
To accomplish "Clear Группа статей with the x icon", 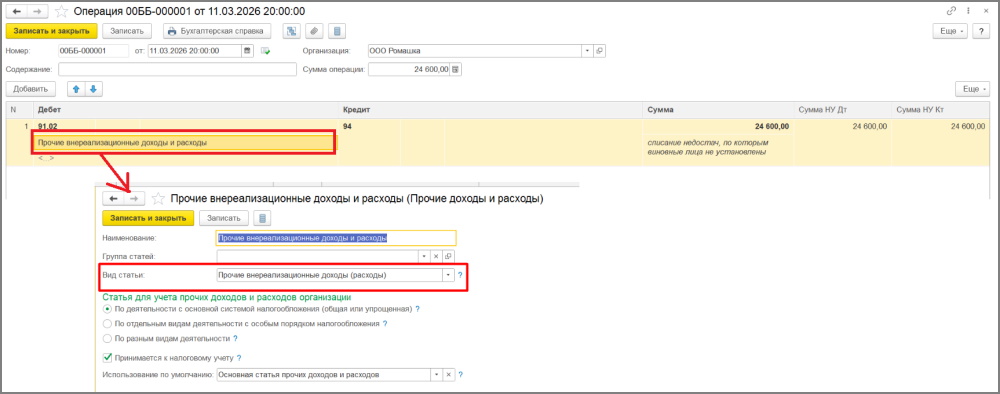I will [437, 256].
